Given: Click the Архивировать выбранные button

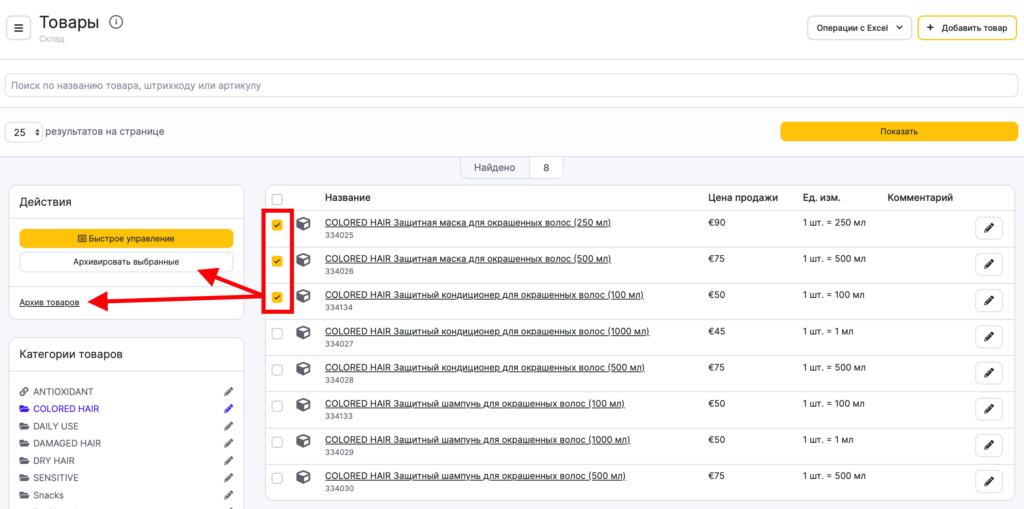Looking at the screenshot, I should (126, 262).
